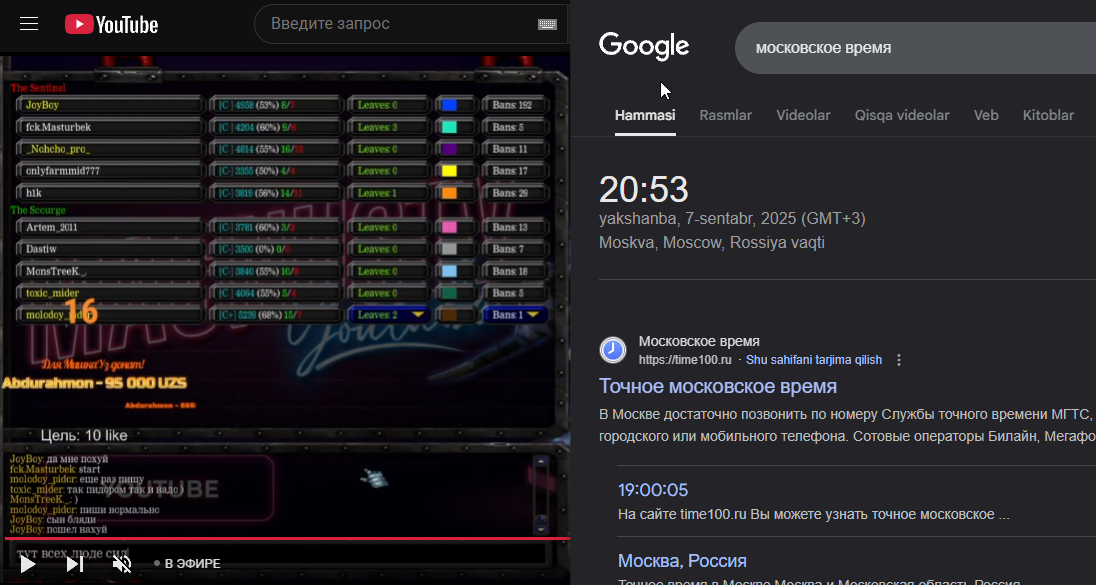Click The Scourge team header
The width and height of the screenshot is (1096, 585).
coord(38,210)
